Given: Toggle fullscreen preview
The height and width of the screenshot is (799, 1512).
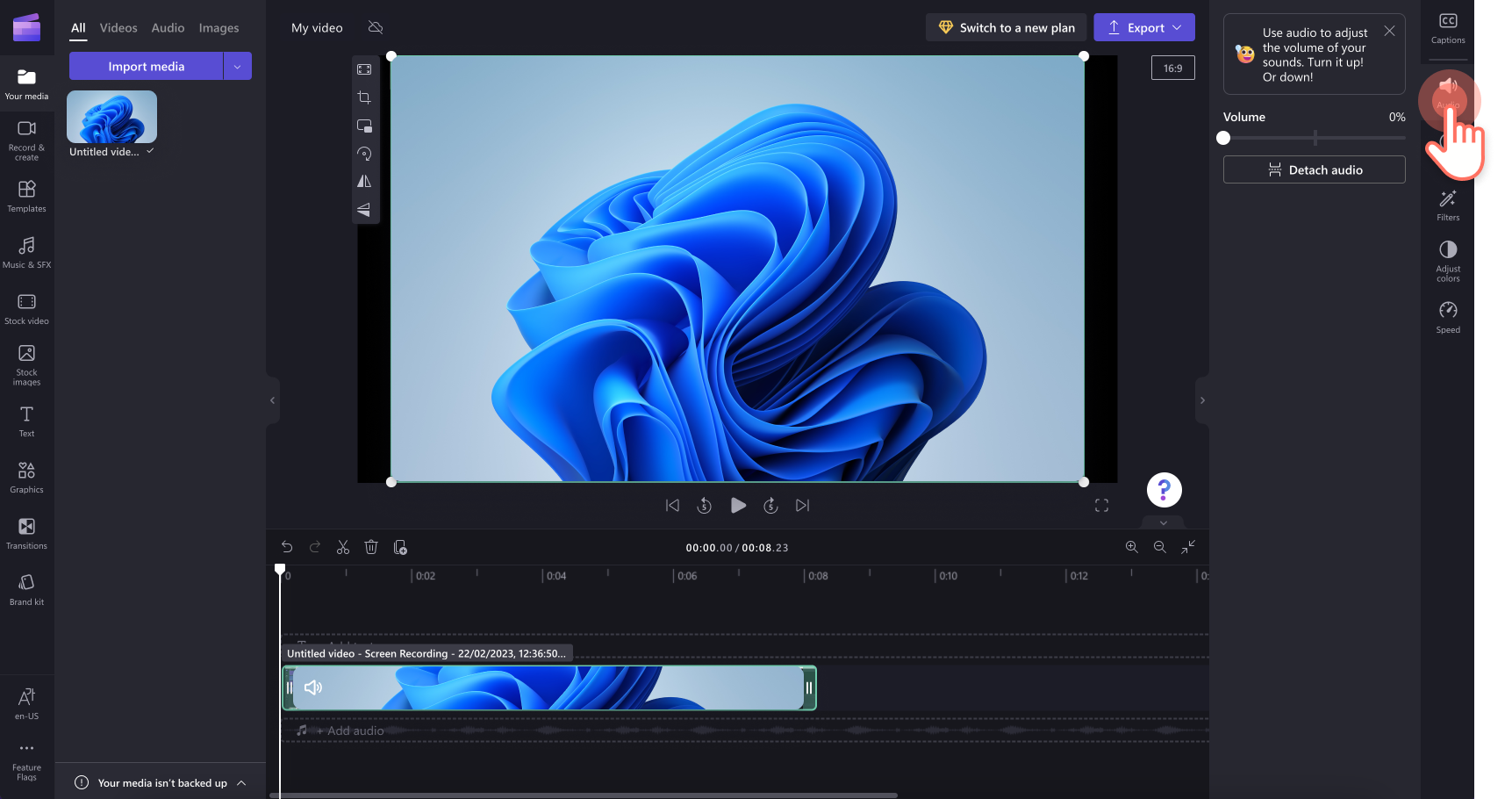Looking at the screenshot, I should click(1101, 506).
